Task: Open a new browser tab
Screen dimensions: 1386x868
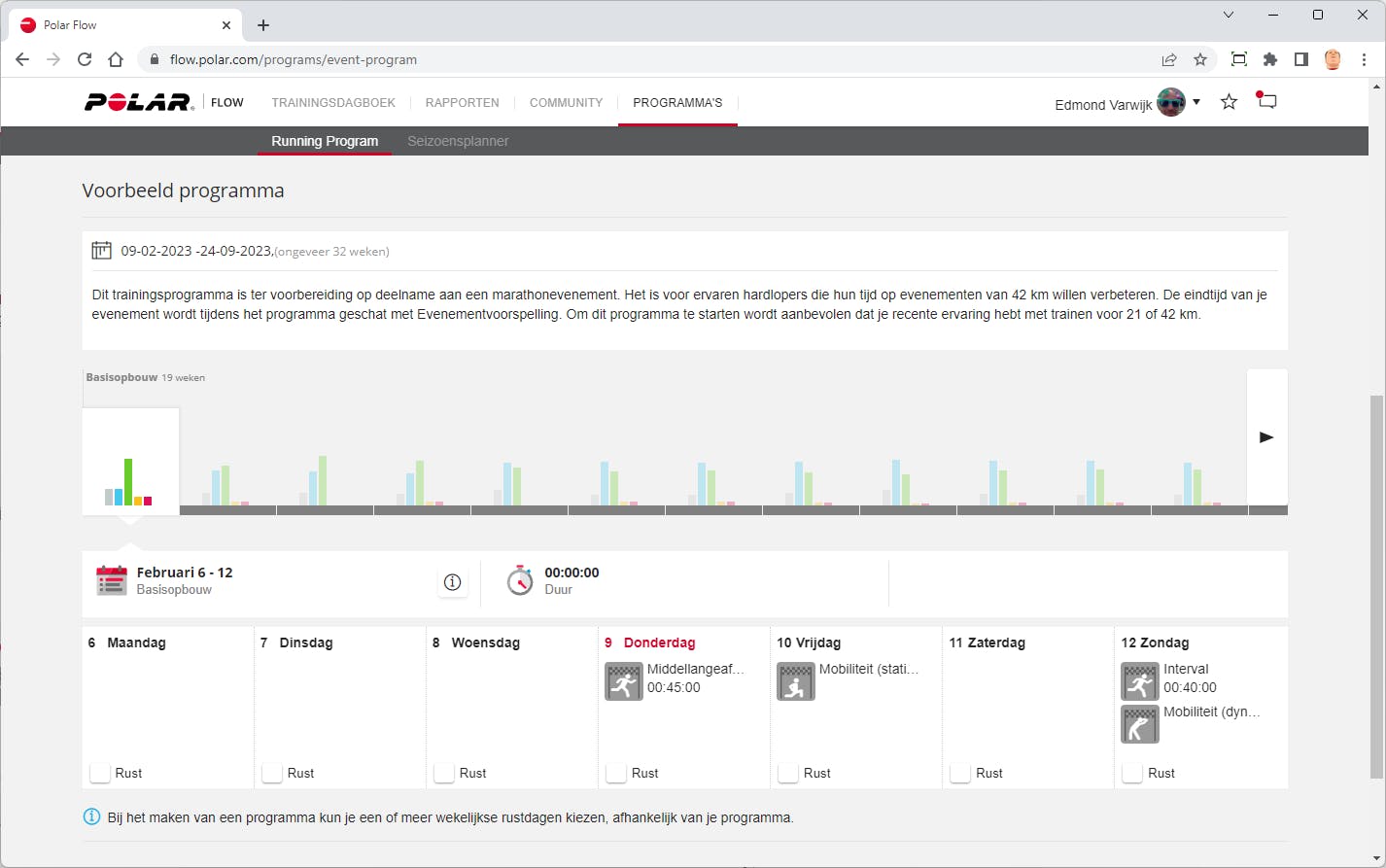Action: coord(263,25)
